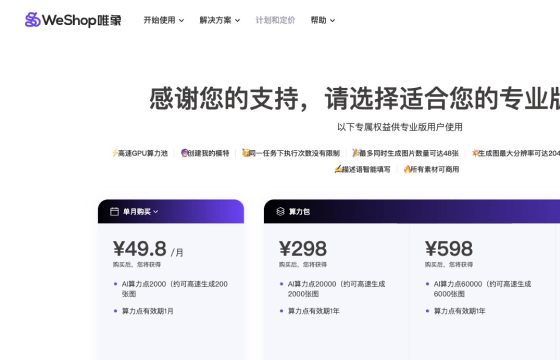Screen dimensions: 560x360
Task: Click the spark icon before 生成图最大分辨率
Action: tap(475, 153)
